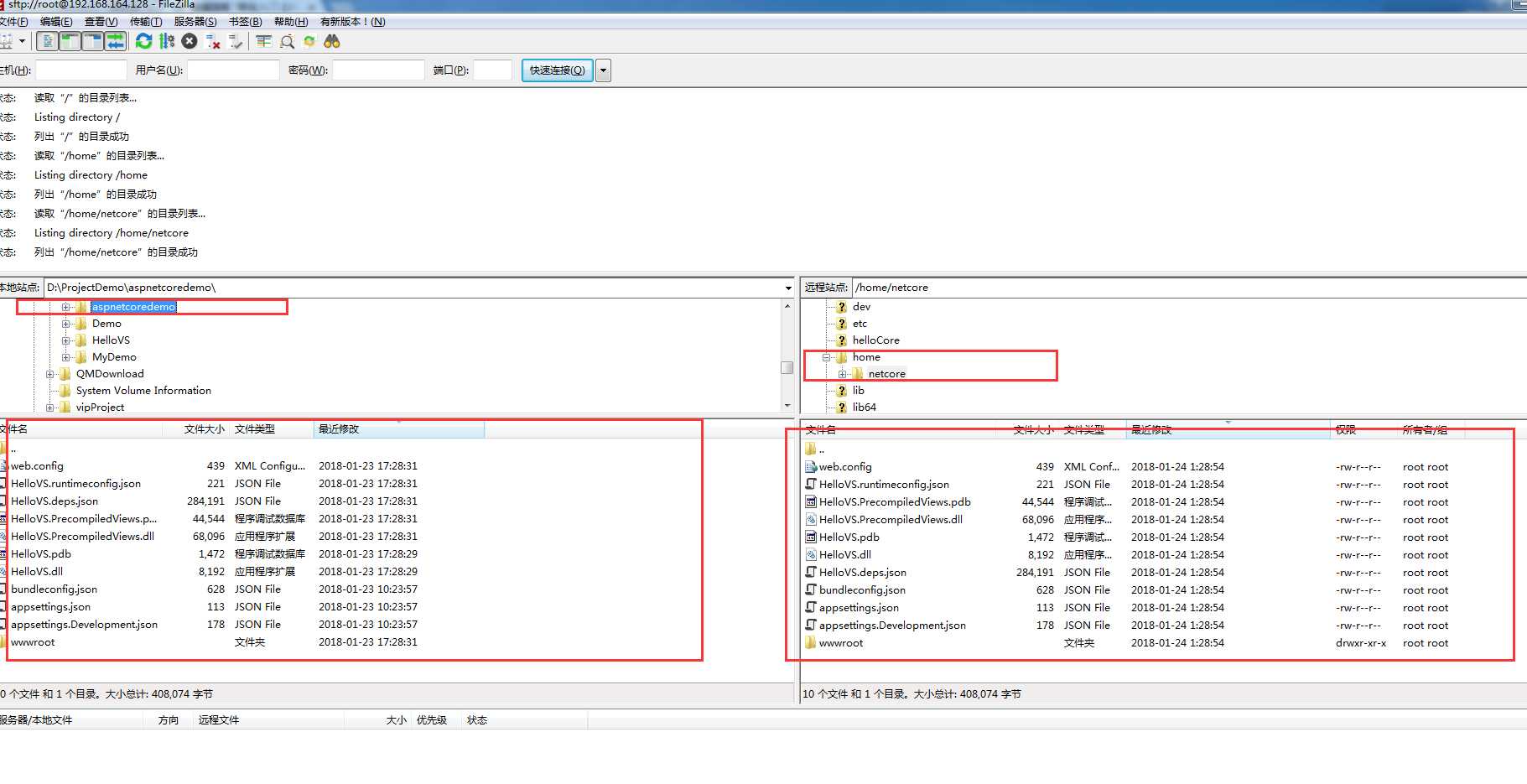The width and height of the screenshot is (1527, 784).
Task: Refresh the file and folder lists
Action: coord(144,41)
